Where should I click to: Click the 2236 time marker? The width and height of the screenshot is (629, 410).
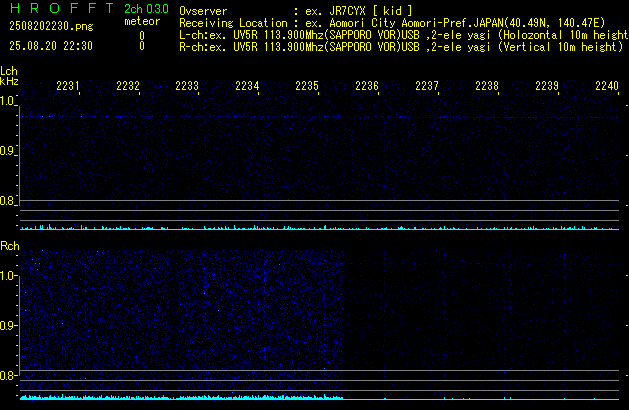tap(367, 86)
